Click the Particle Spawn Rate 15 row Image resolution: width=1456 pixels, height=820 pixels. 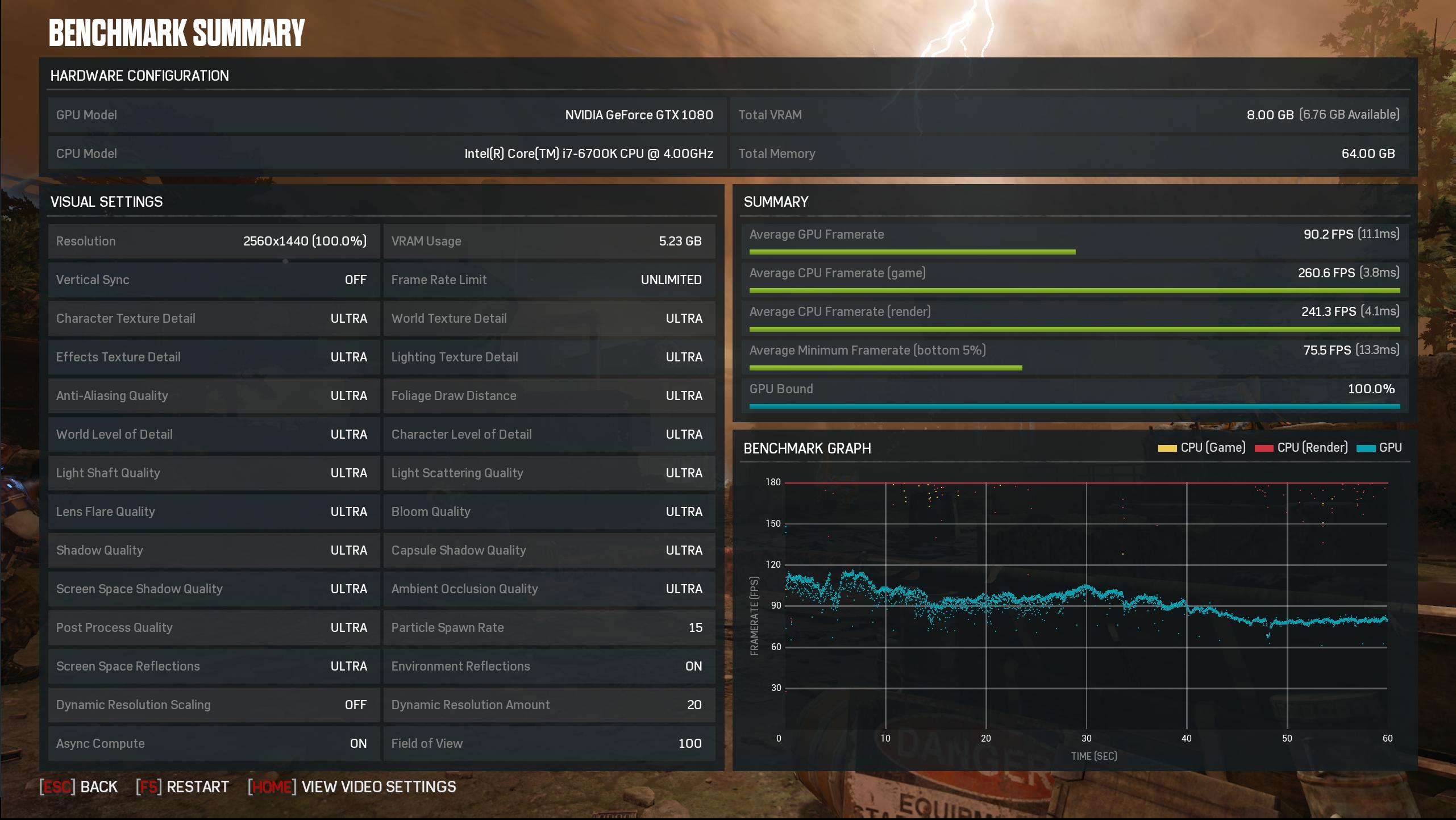point(548,627)
